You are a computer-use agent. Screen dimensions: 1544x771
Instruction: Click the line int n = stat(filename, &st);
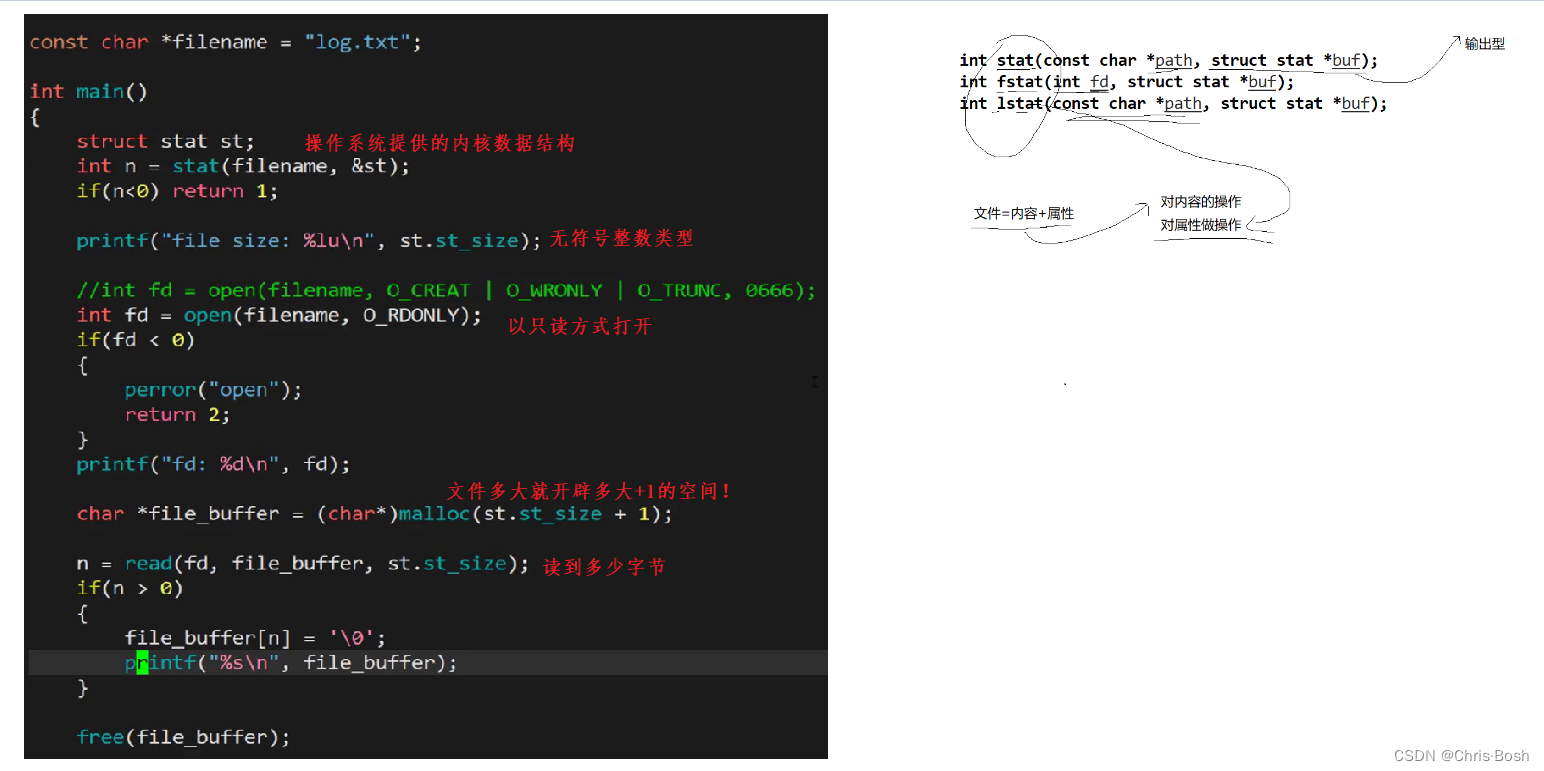click(243, 166)
